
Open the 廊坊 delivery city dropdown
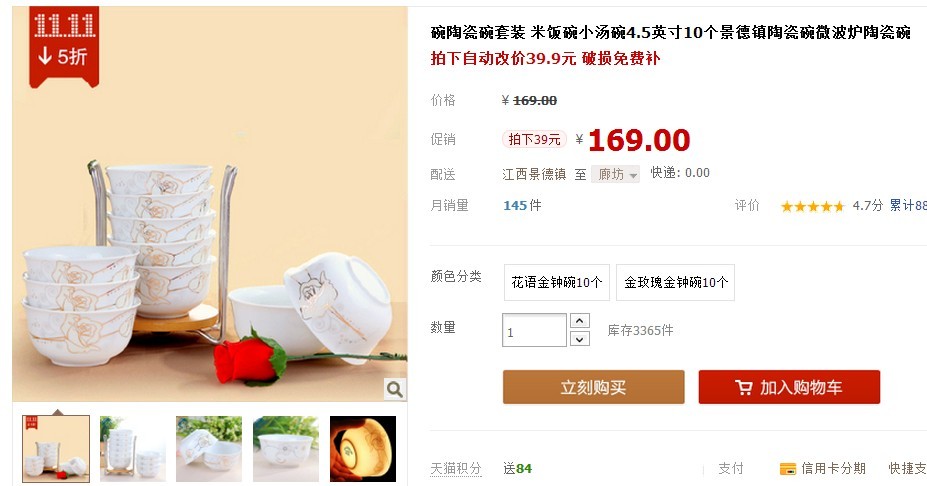tap(615, 174)
